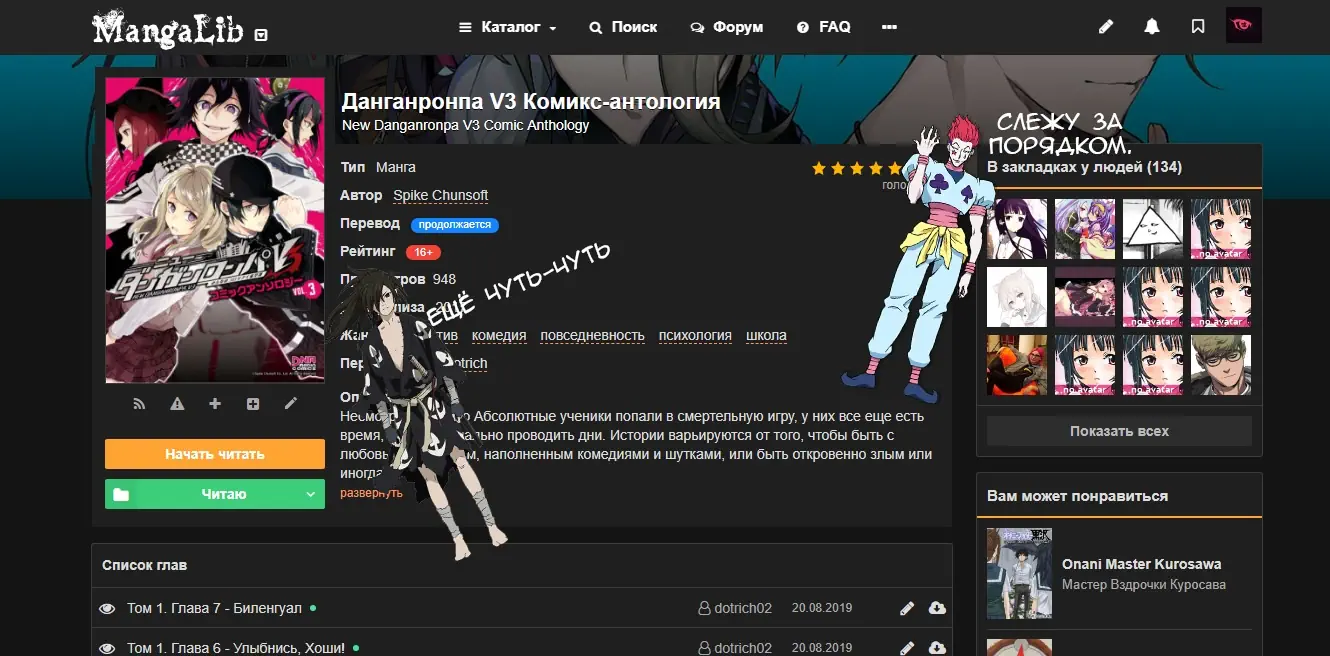Click the subtitle Мастер Вздрочки Куросава

point(1144,585)
